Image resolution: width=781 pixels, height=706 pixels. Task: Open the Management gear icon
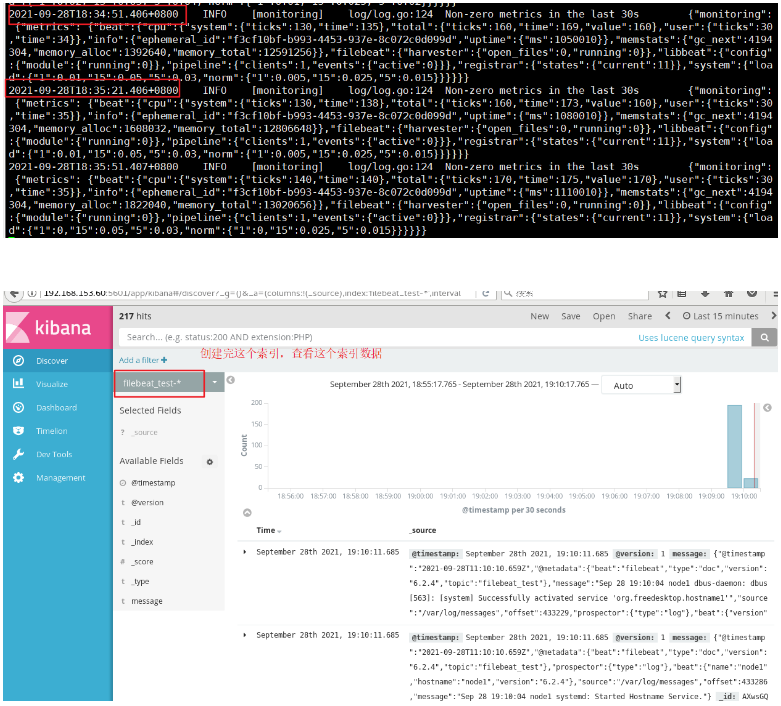pos(18,477)
